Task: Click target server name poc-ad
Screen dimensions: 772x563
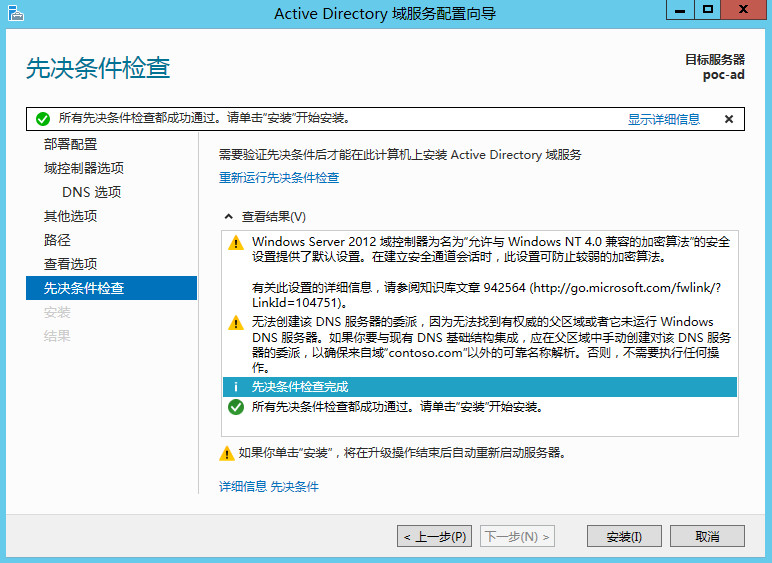Action: tap(723, 75)
